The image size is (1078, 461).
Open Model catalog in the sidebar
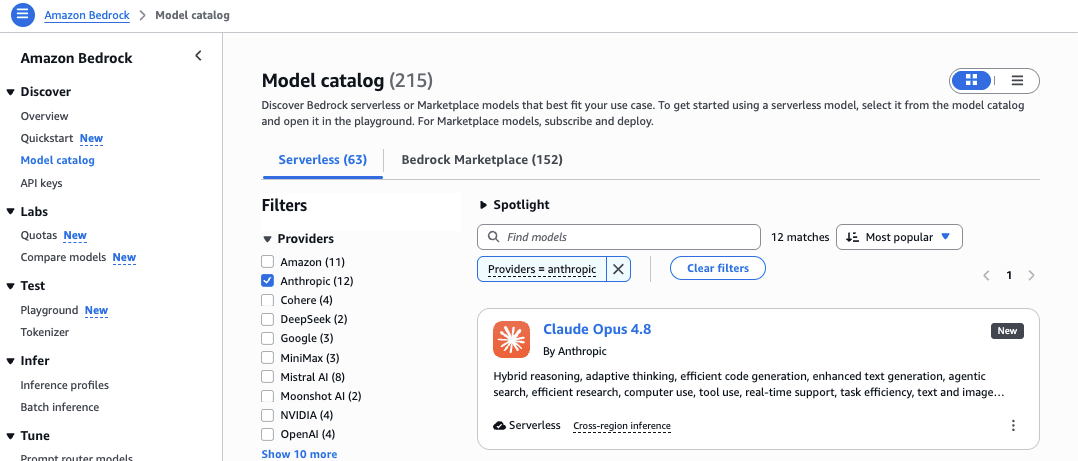coord(58,160)
